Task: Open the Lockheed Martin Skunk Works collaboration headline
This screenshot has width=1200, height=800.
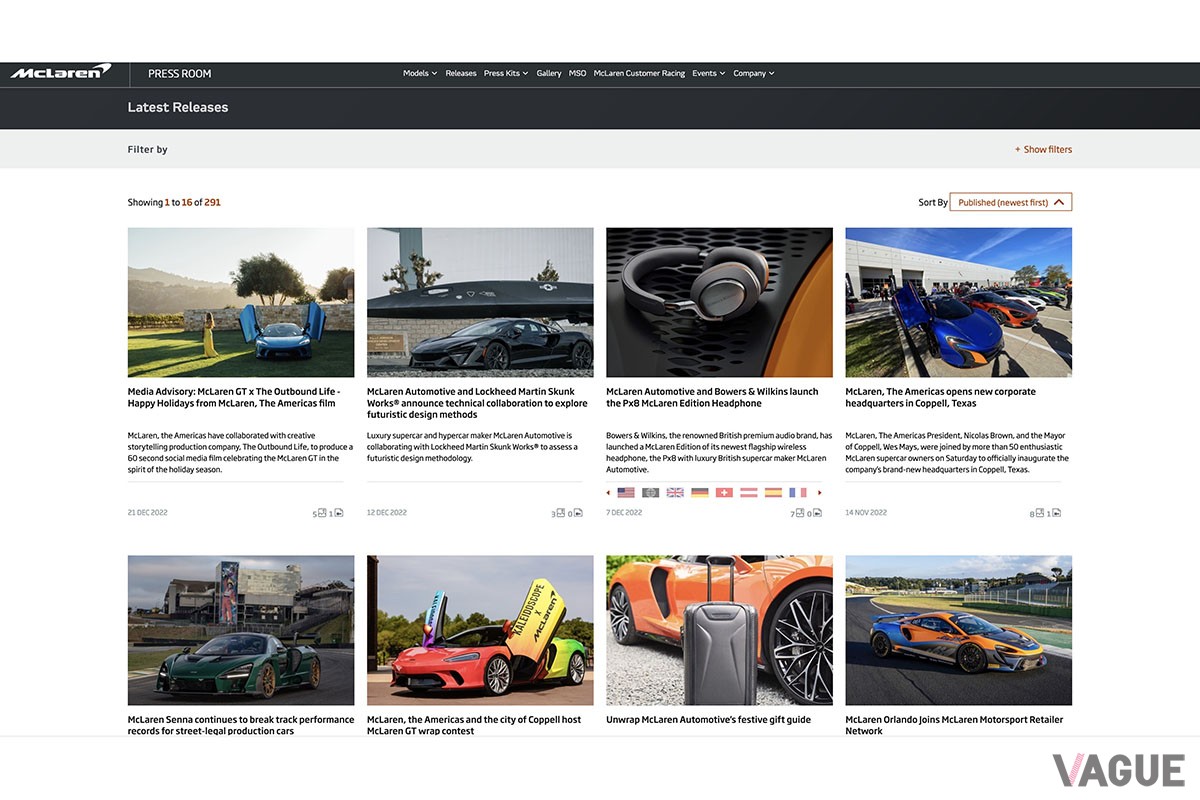Action: click(477, 403)
